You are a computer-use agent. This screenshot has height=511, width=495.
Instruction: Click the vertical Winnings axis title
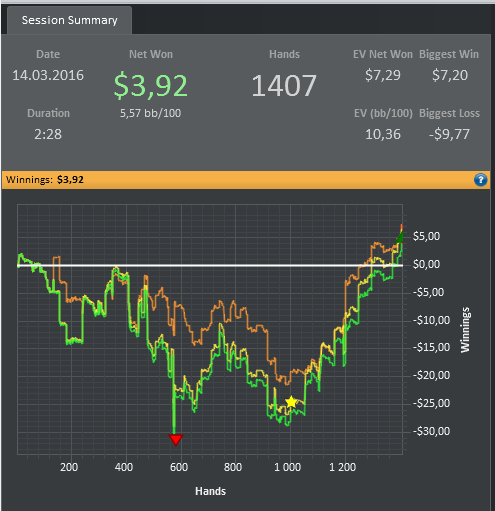(x=465, y=330)
